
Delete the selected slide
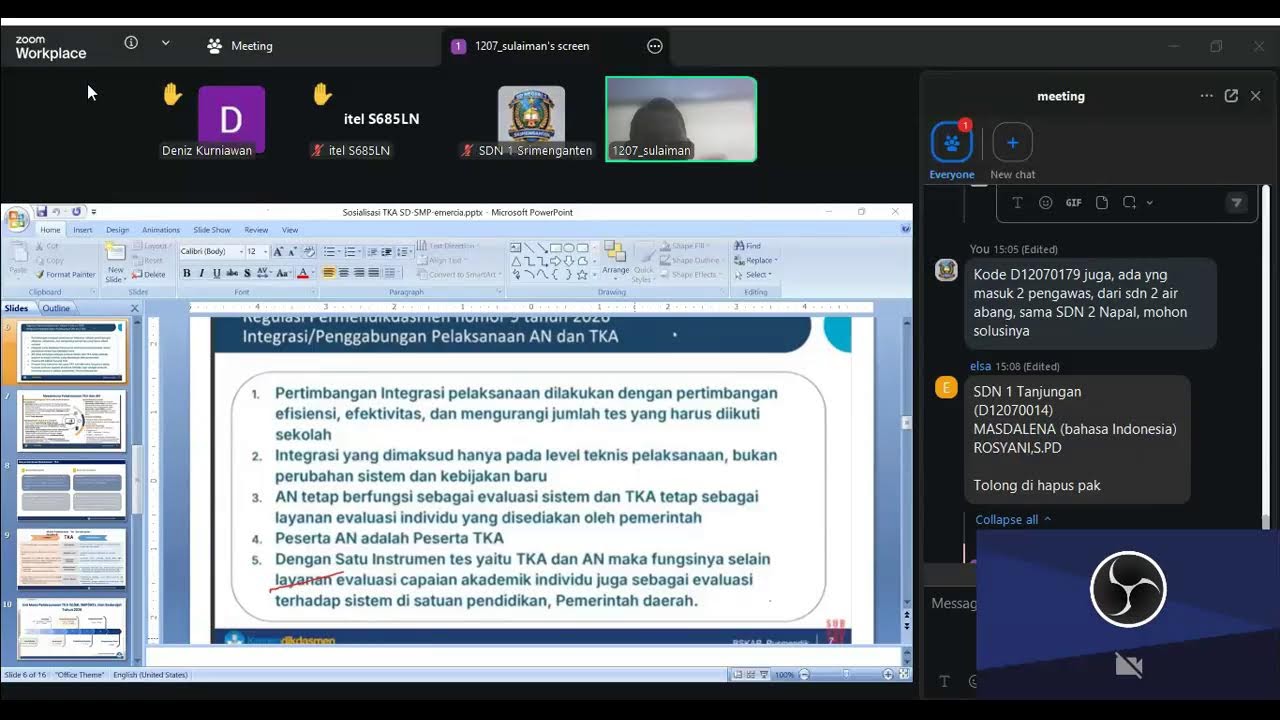point(149,274)
